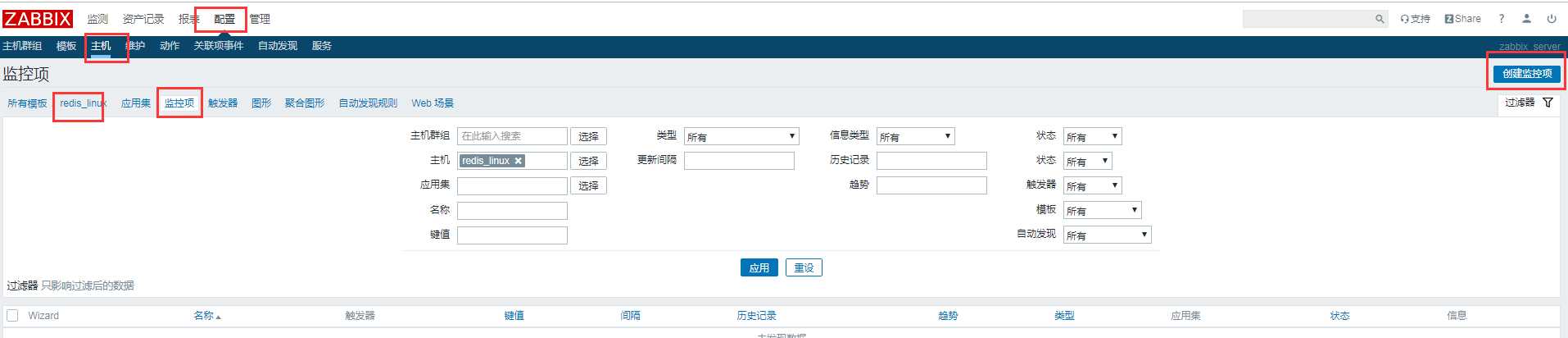Open the 自动发现 filter dropdown
Screen dimensions: 1568x338
[1107, 235]
